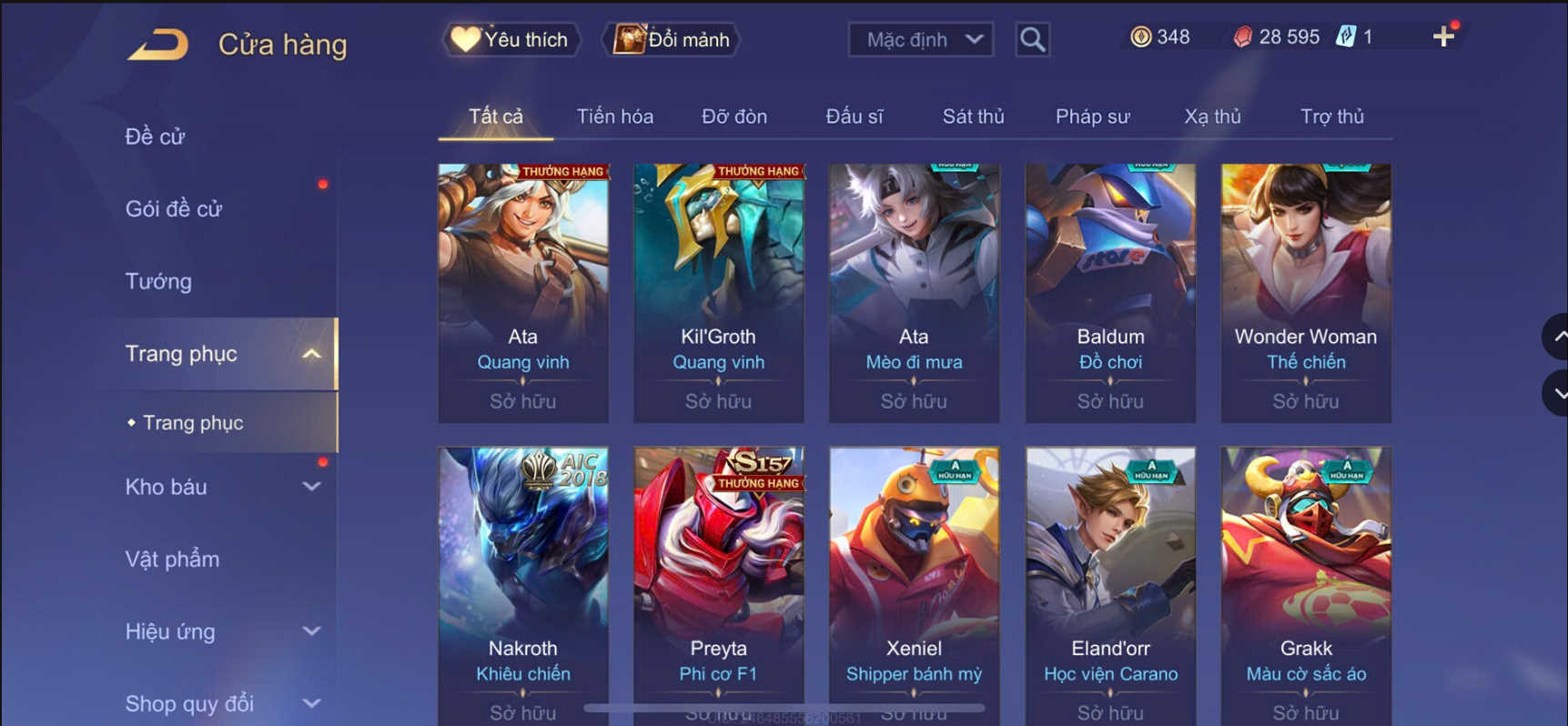Select the Wonder Woman Thế chiến skin card
The image size is (1568, 726).
1306,293
